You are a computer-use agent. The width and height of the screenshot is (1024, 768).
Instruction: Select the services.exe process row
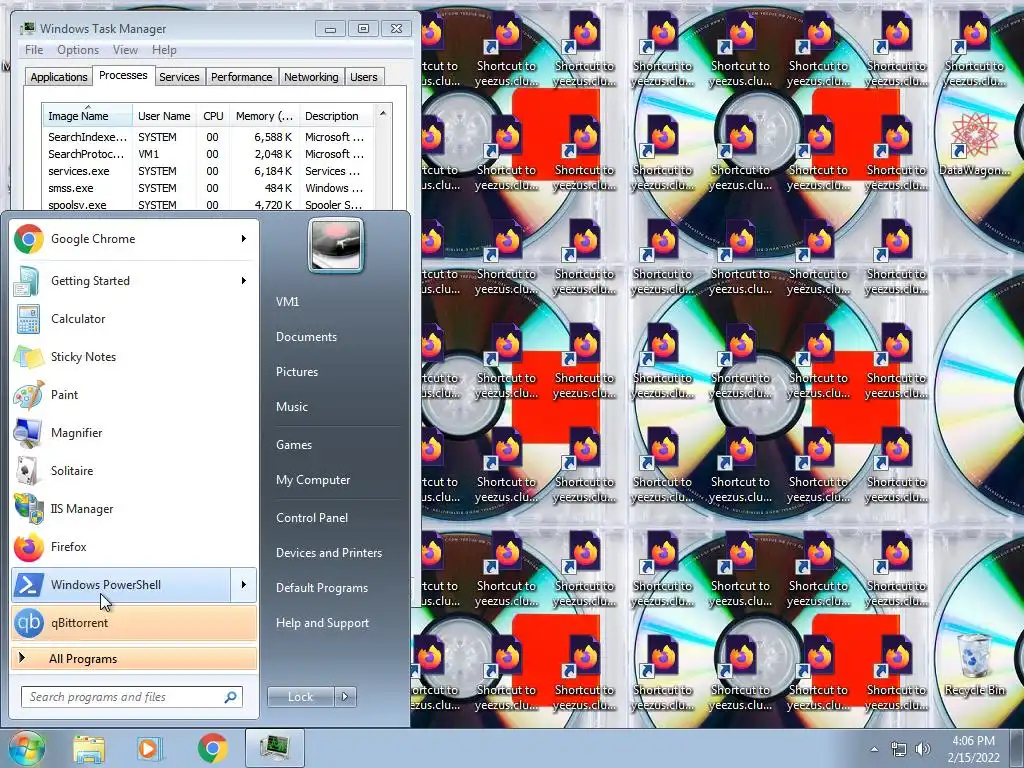tap(208, 171)
